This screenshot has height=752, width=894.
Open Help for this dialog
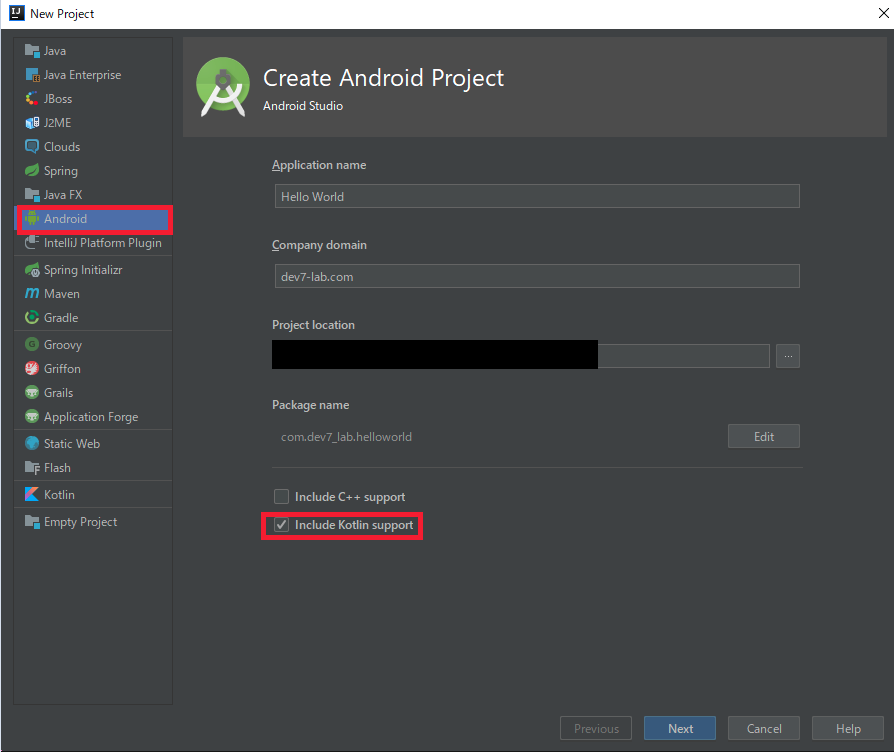[848, 728]
